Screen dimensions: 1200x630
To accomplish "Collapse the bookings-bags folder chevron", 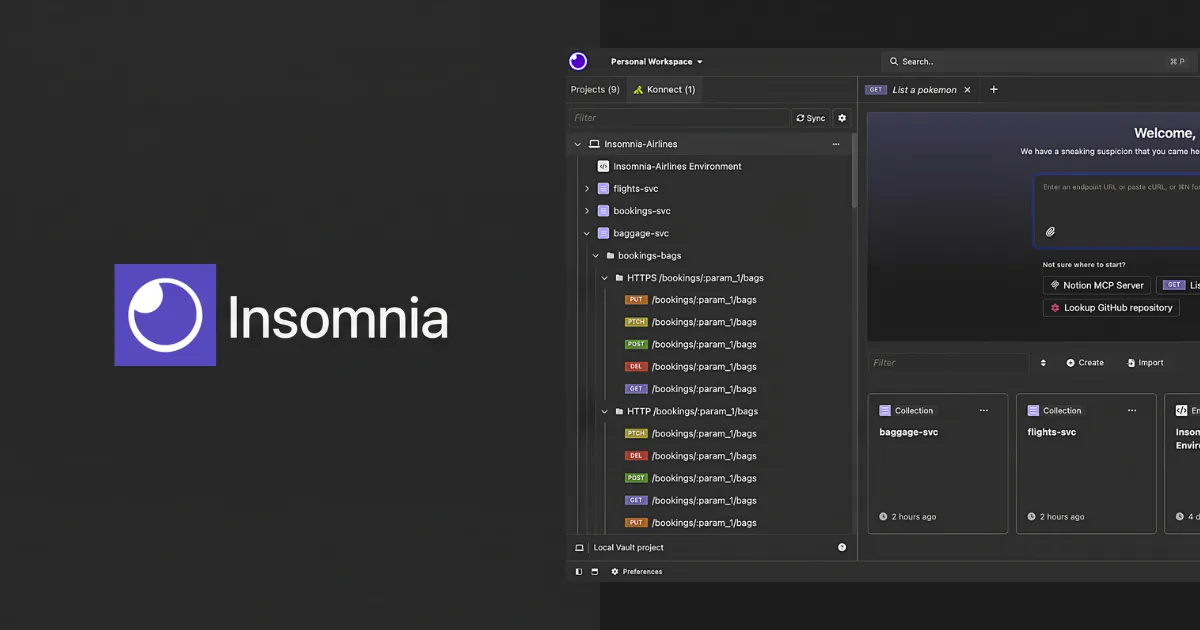I will [596, 256].
